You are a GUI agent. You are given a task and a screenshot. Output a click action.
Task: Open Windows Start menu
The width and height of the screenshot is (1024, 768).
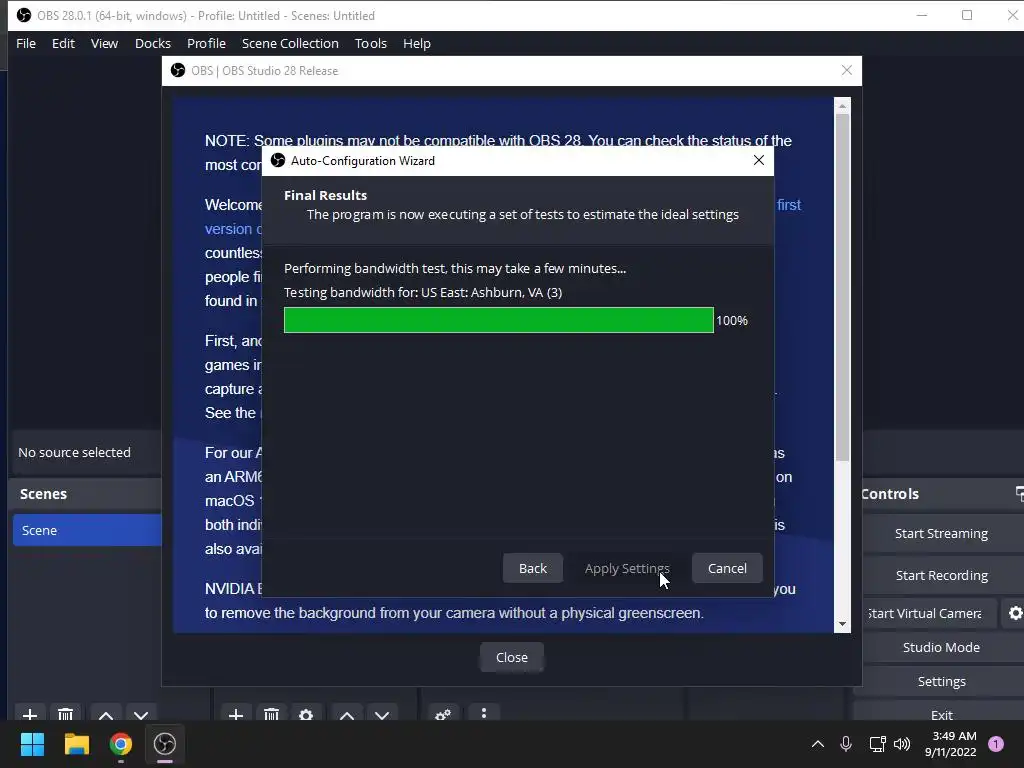(x=32, y=744)
